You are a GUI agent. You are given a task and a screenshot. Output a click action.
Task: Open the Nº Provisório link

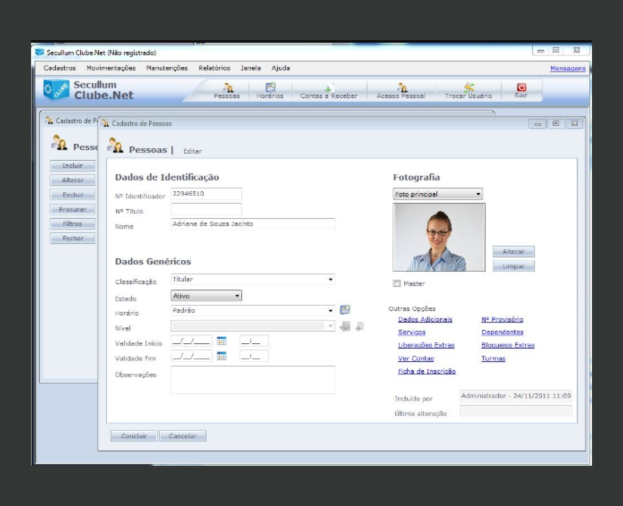pos(502,319)
